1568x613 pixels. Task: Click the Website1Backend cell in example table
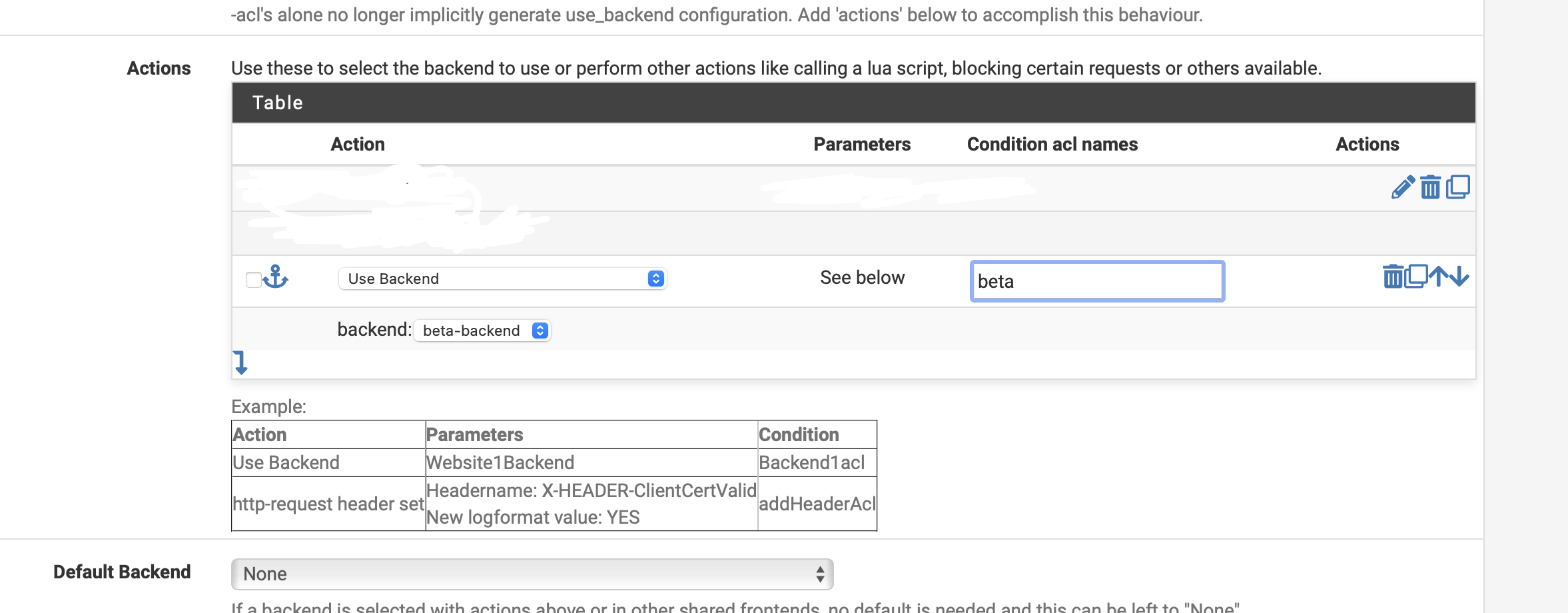[x=500, y=462]
